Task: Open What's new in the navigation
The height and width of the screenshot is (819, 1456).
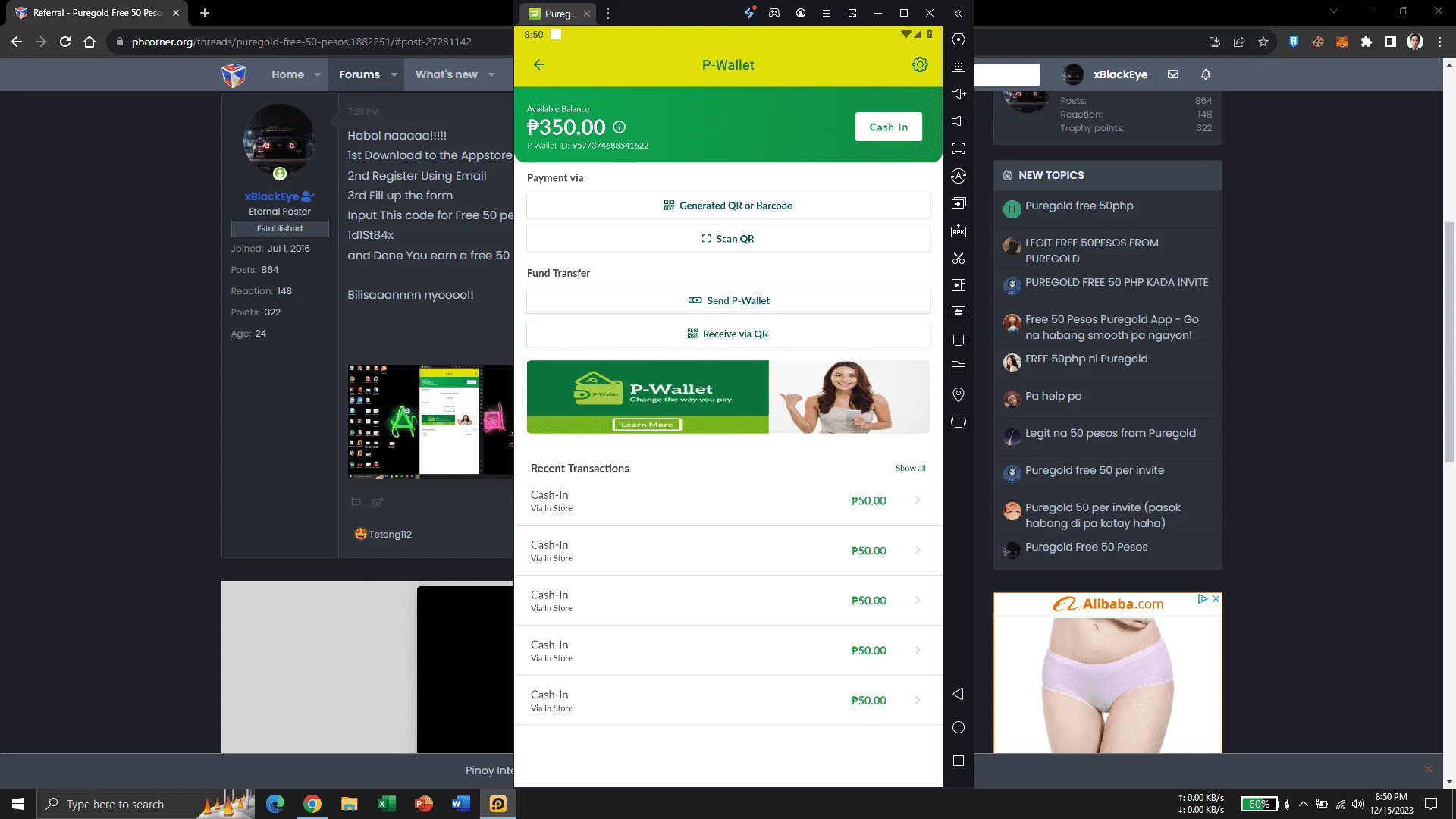Action: coord(446,74)
